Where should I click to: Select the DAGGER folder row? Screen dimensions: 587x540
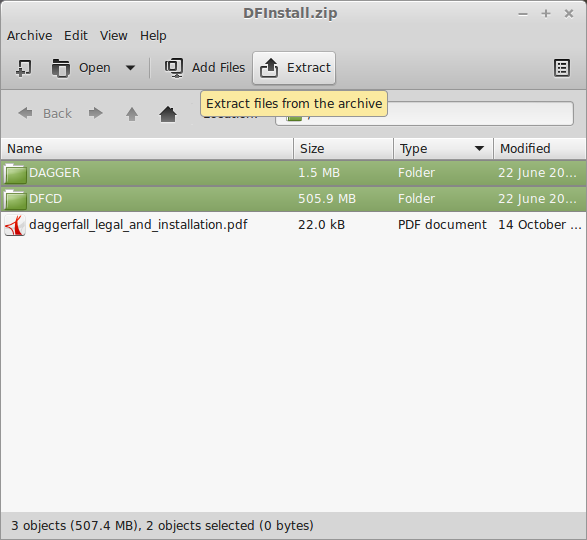[x=294, y=173]
